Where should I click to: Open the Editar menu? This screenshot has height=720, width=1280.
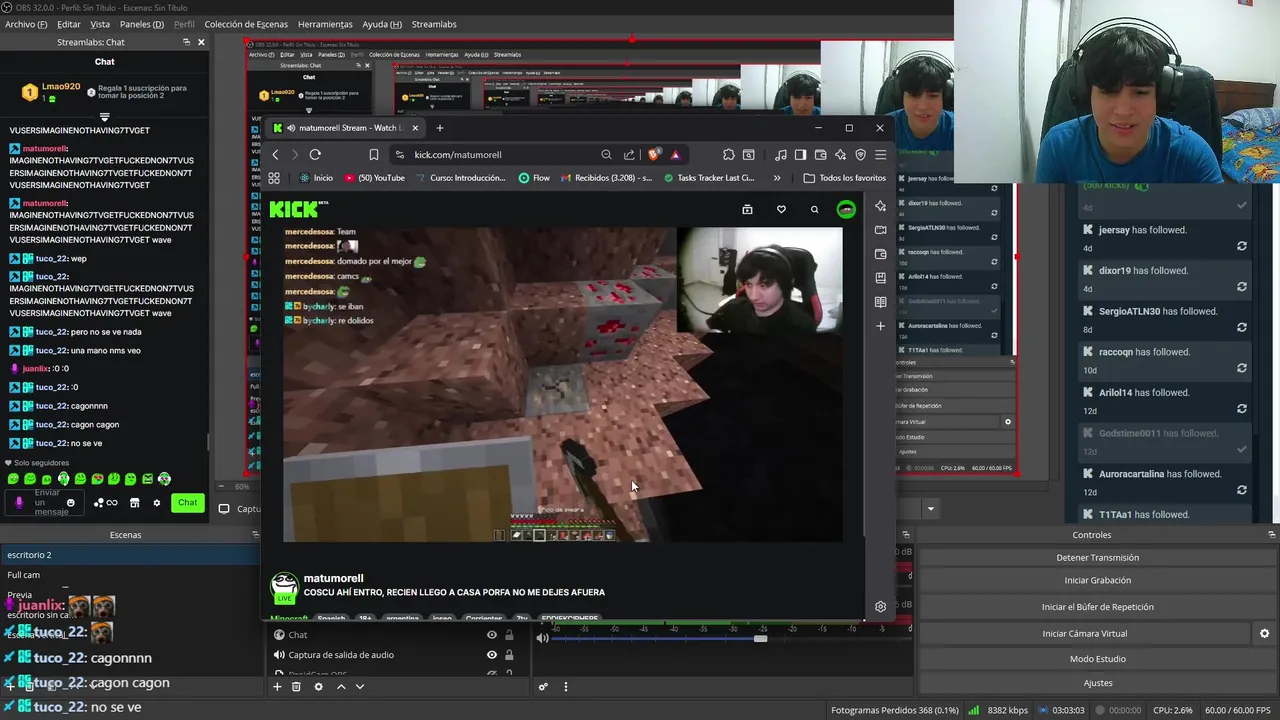69,24
